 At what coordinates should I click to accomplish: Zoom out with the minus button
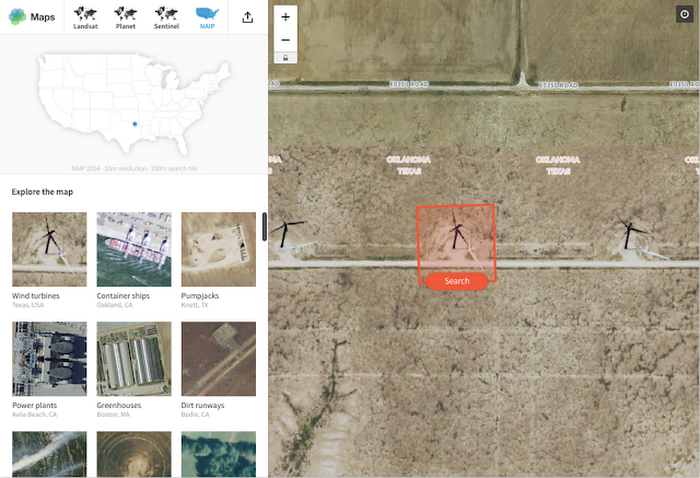(286, 40)
